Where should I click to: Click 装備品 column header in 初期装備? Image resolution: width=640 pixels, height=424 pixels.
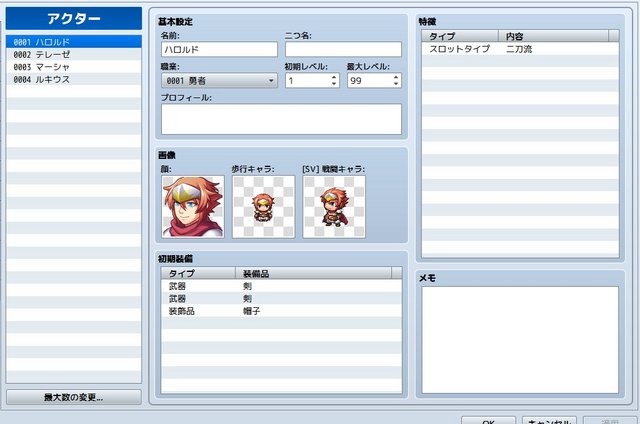(313, 273)
